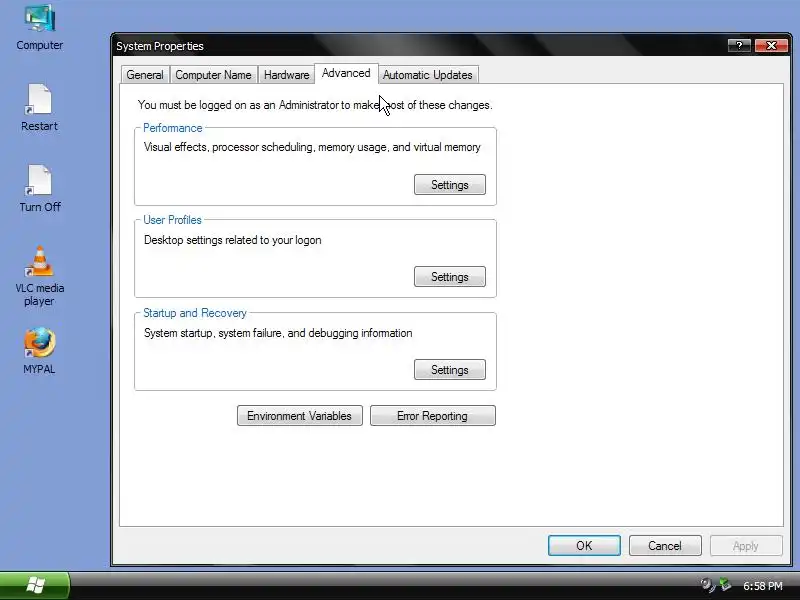The height and width of the screenshot is (600, 800).
Task: Click the Error Reporting button
Action: tap(432, 416)
